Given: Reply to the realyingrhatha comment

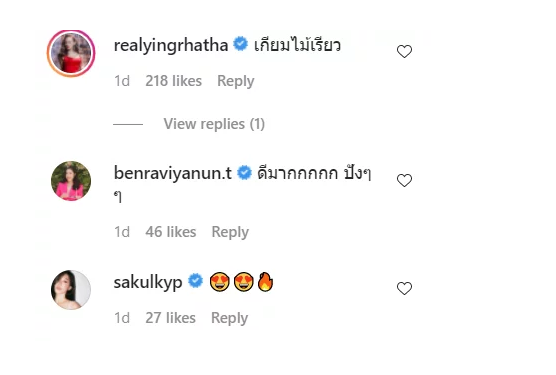Looking at the screenshot, I should [x=235, y=81].
